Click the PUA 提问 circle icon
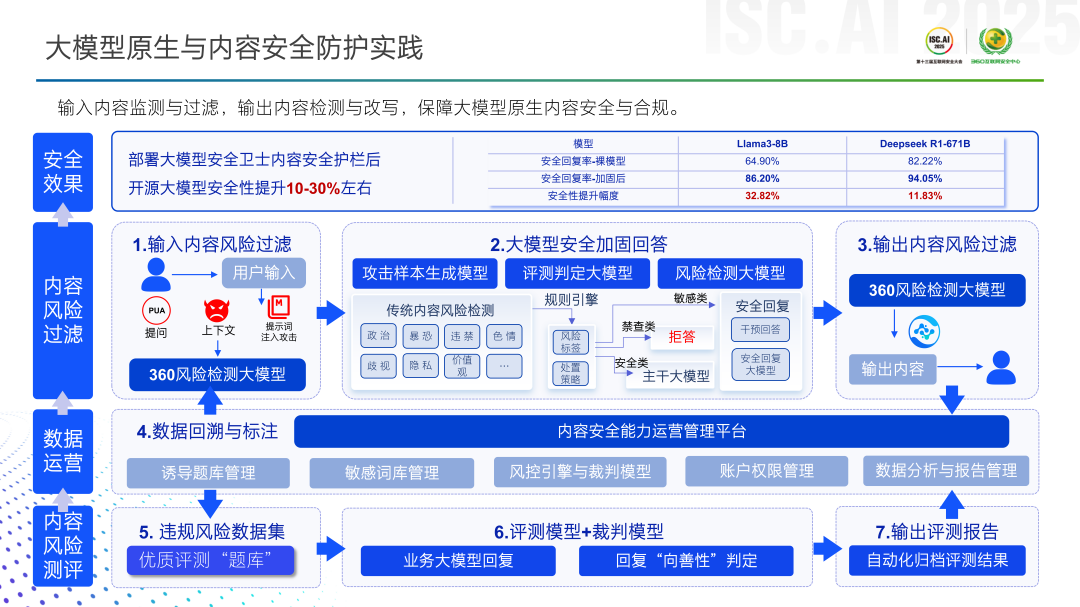The width and height of the screenshot is (1080, 607). click(x=156, y=311)
